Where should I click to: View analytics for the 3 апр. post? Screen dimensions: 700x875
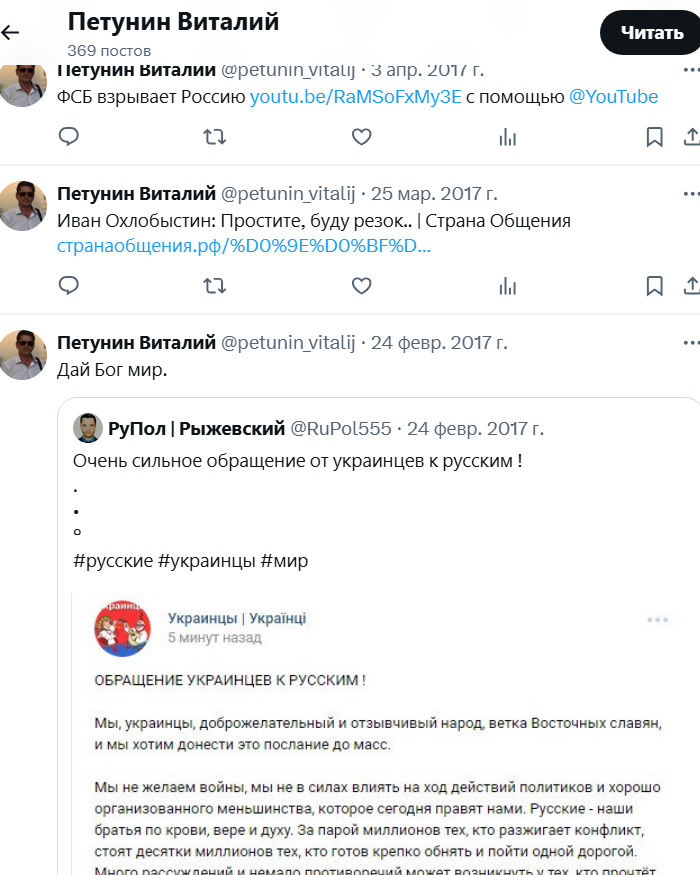[x=507, y=137]
